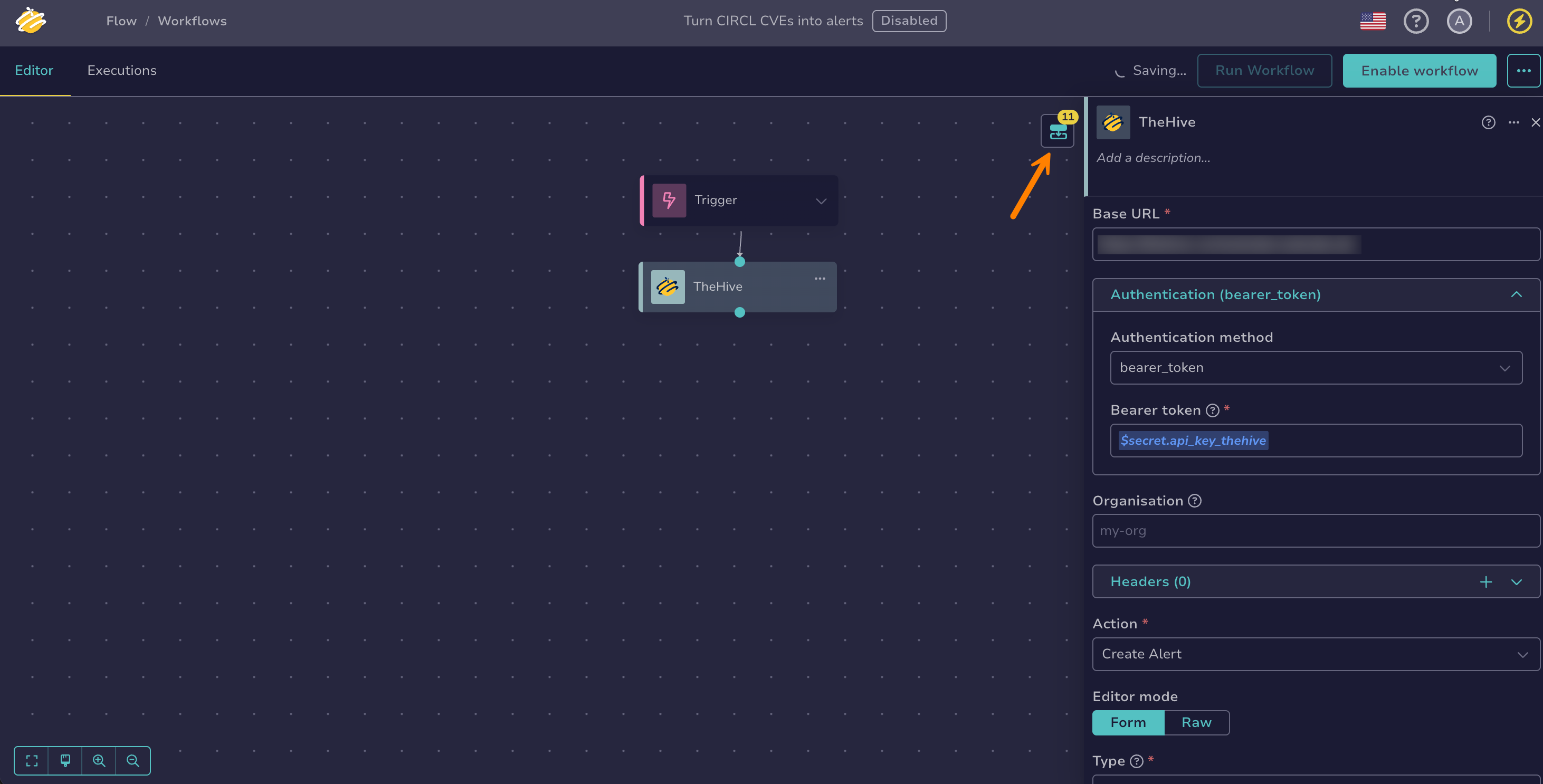Open the side panel help icon

click(1488, 122)
